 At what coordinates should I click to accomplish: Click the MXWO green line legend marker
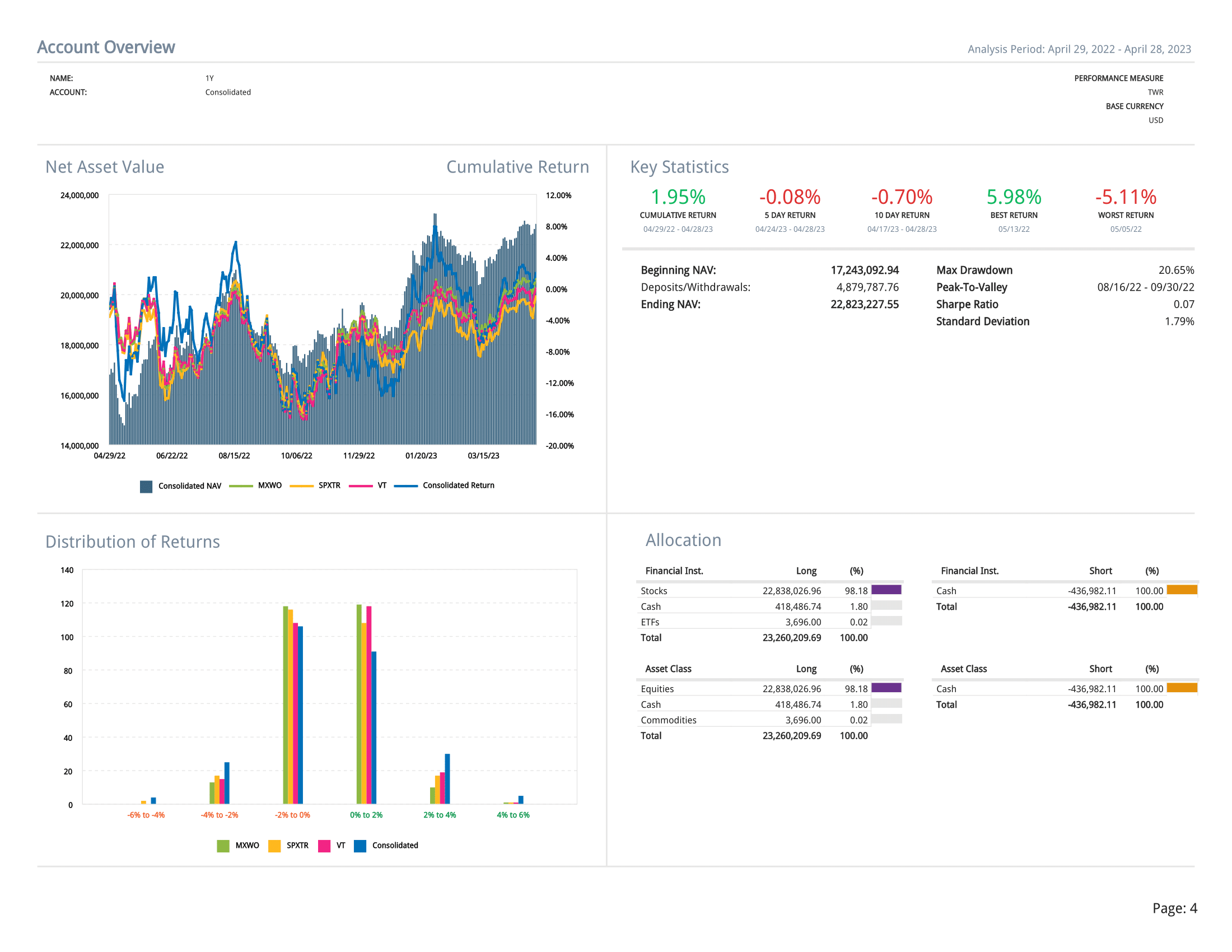pos(241,486)
